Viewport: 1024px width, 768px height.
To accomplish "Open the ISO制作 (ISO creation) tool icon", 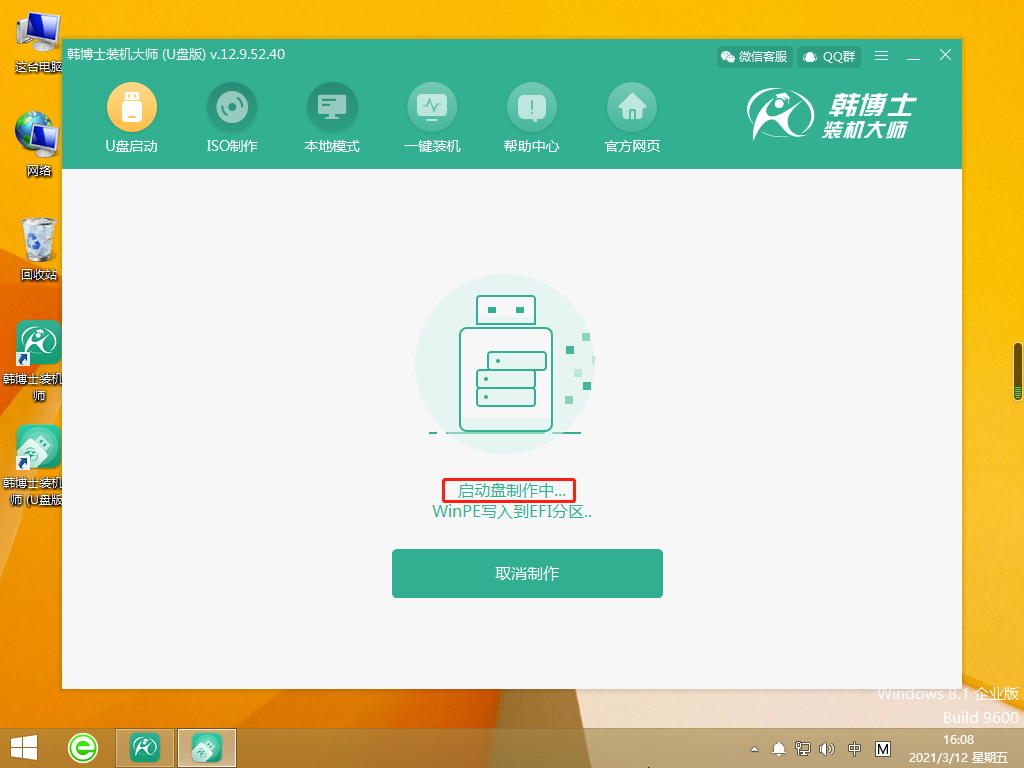I will pyautogui.click(x=231, y=108).
